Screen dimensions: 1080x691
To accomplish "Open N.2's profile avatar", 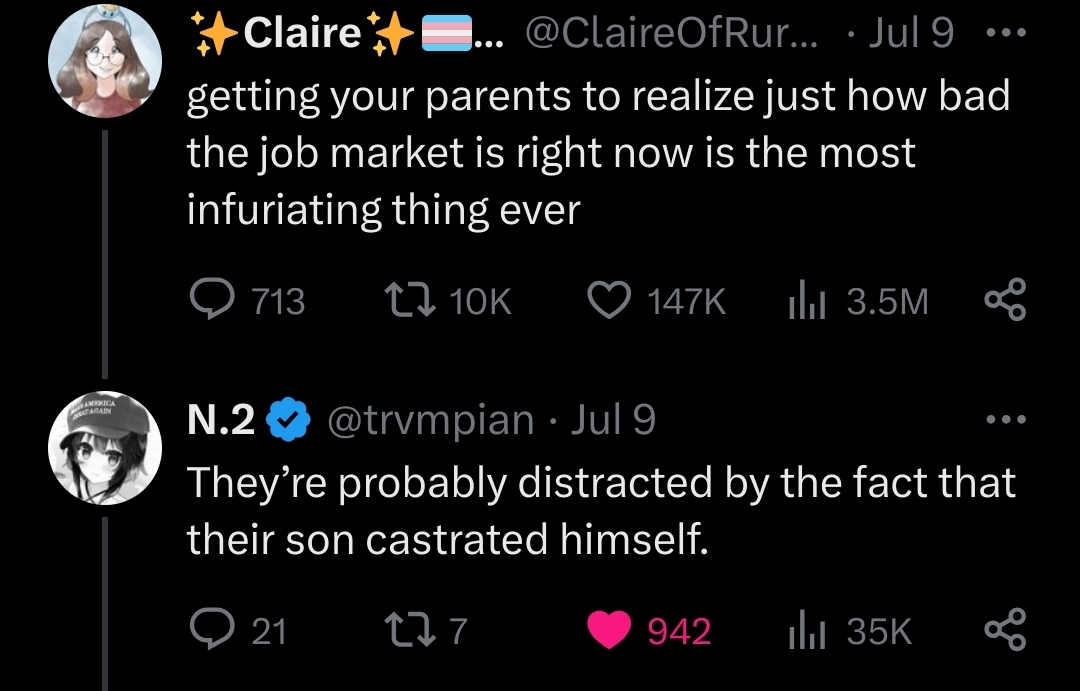I will [x=106, y=446].
